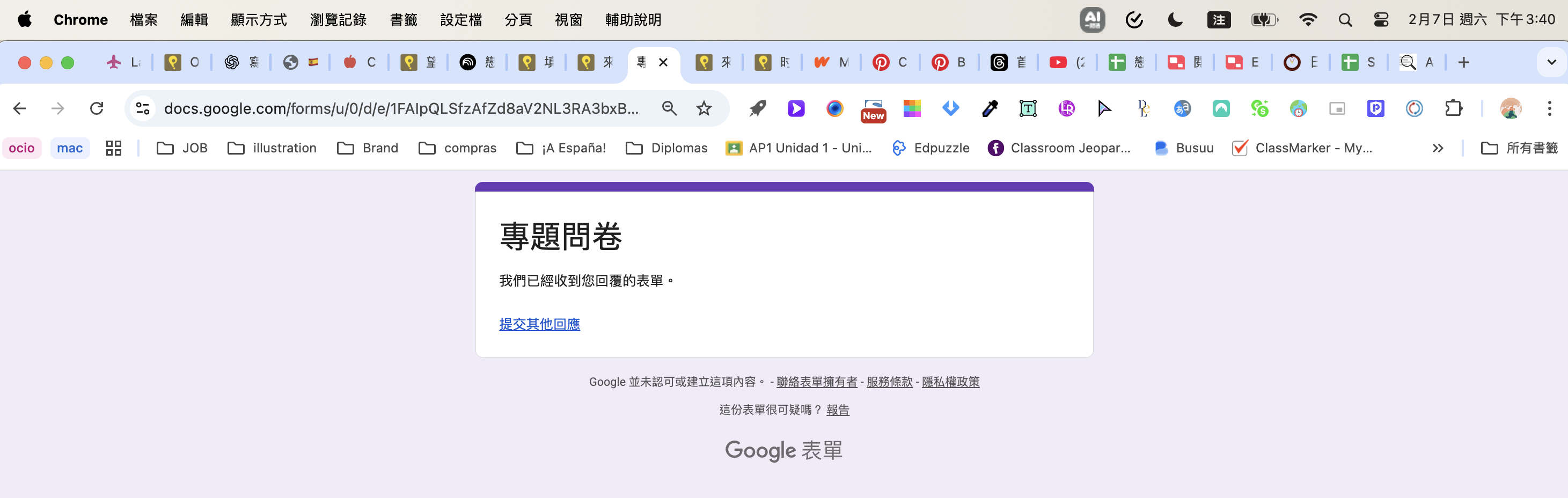This screenshot has height=498, width=1568.
Task: Open the Classroom Jeopardy bookmark
Action: (1060, 148)
